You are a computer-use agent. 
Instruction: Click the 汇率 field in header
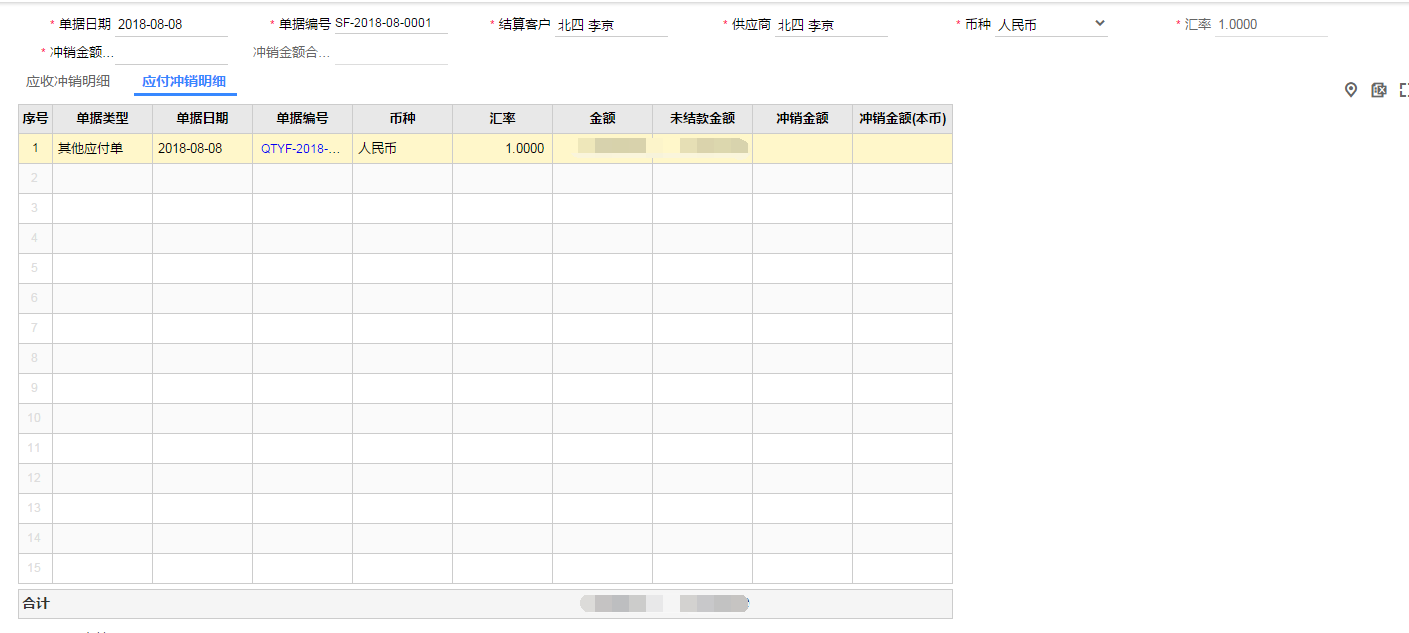1270,24
